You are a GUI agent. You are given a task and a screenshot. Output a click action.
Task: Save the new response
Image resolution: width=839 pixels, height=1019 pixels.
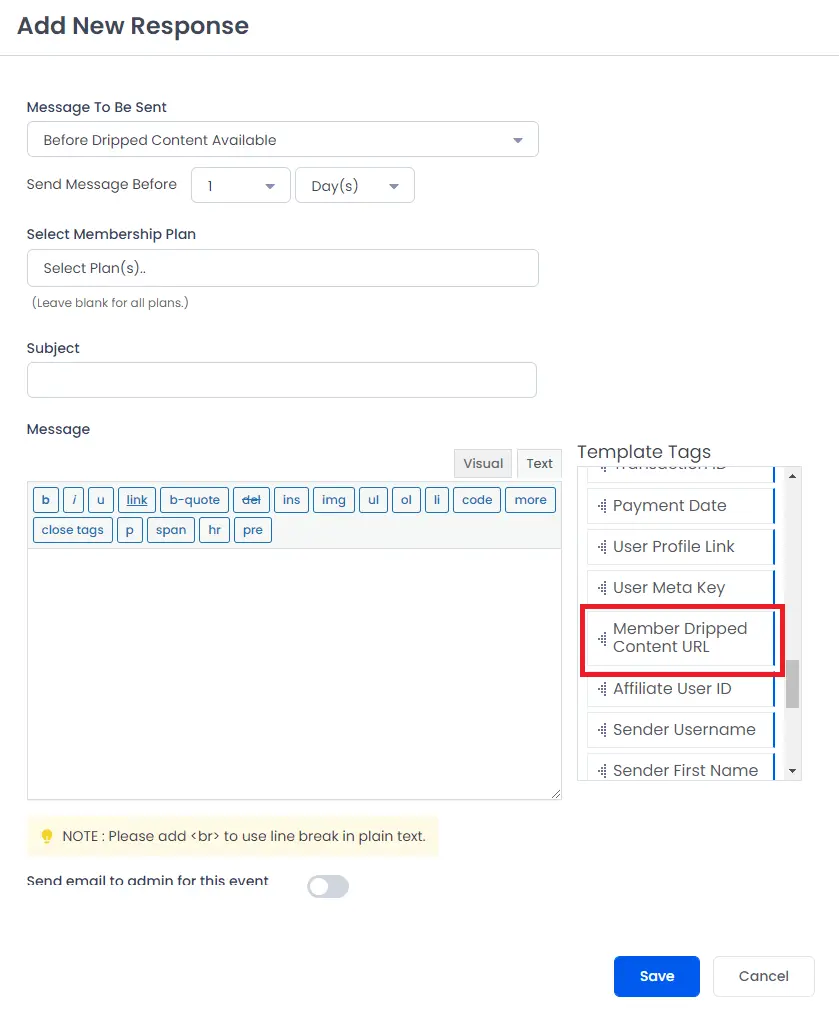[657, 976]
